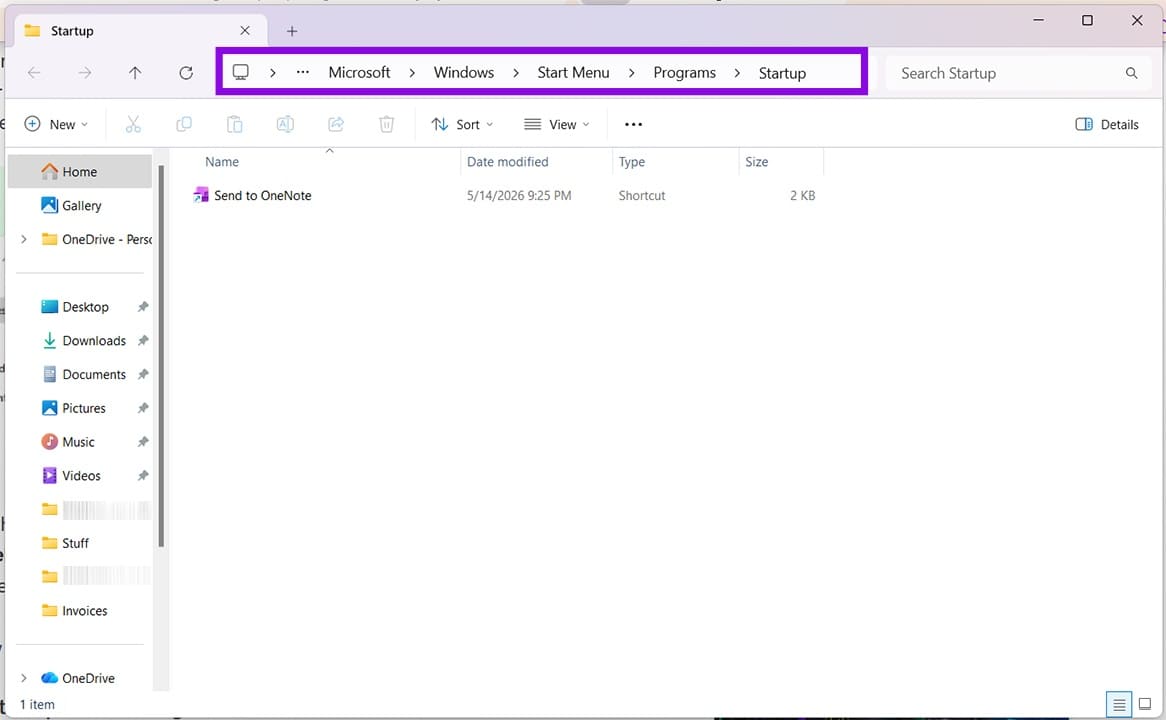Toggle the Details pane button
The image size is (1166, 720).
coord(1107,124)
